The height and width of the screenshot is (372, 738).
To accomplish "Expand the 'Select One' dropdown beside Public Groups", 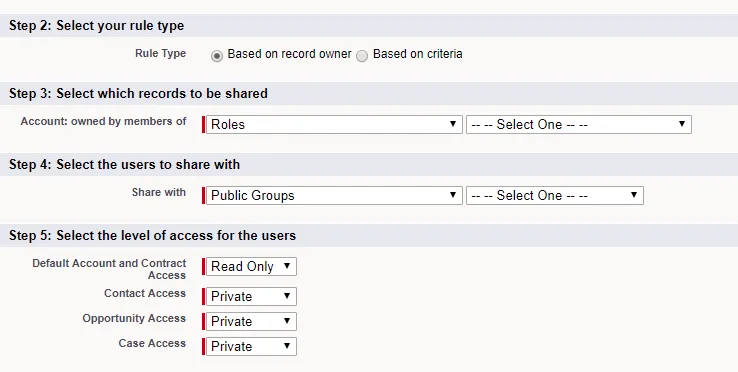I will coord(554,195).
